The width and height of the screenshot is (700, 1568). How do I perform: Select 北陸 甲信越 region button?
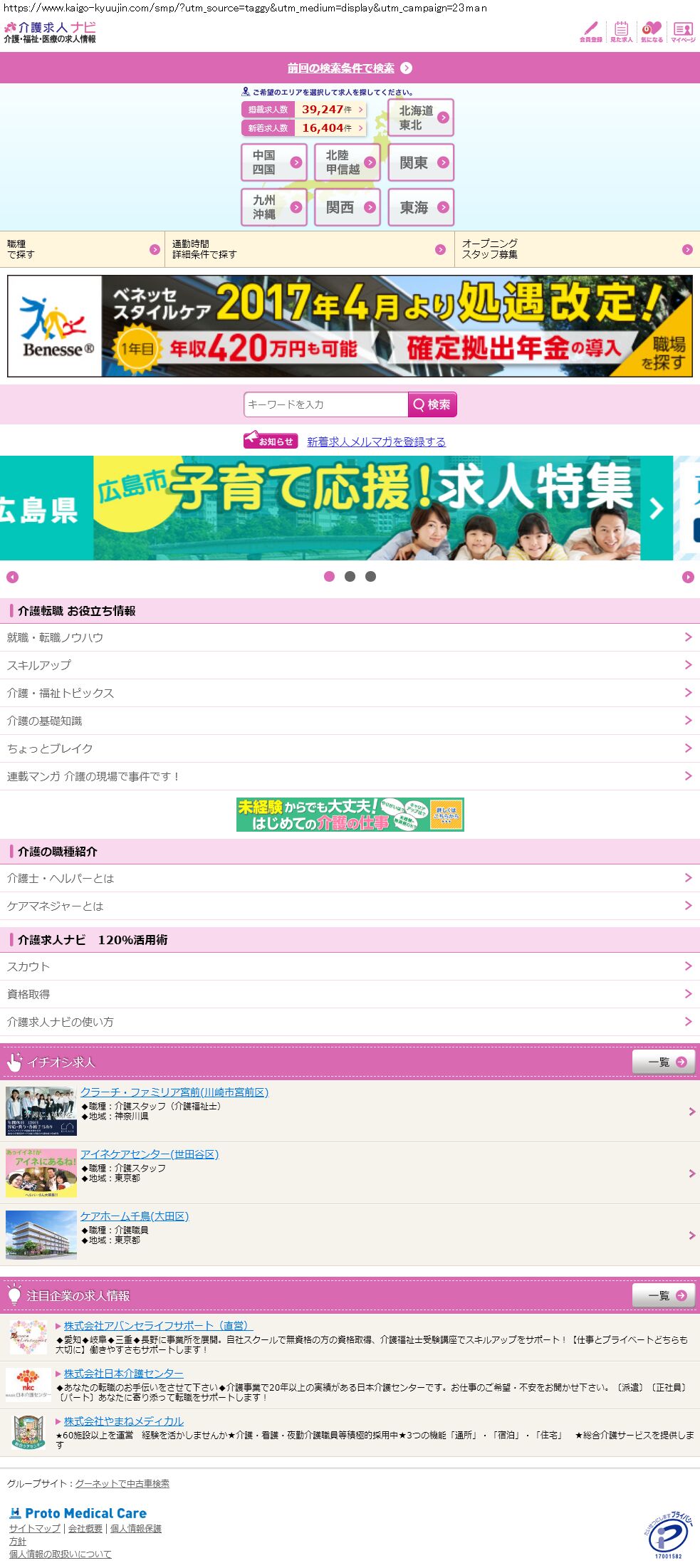click(x=348, y=162)
